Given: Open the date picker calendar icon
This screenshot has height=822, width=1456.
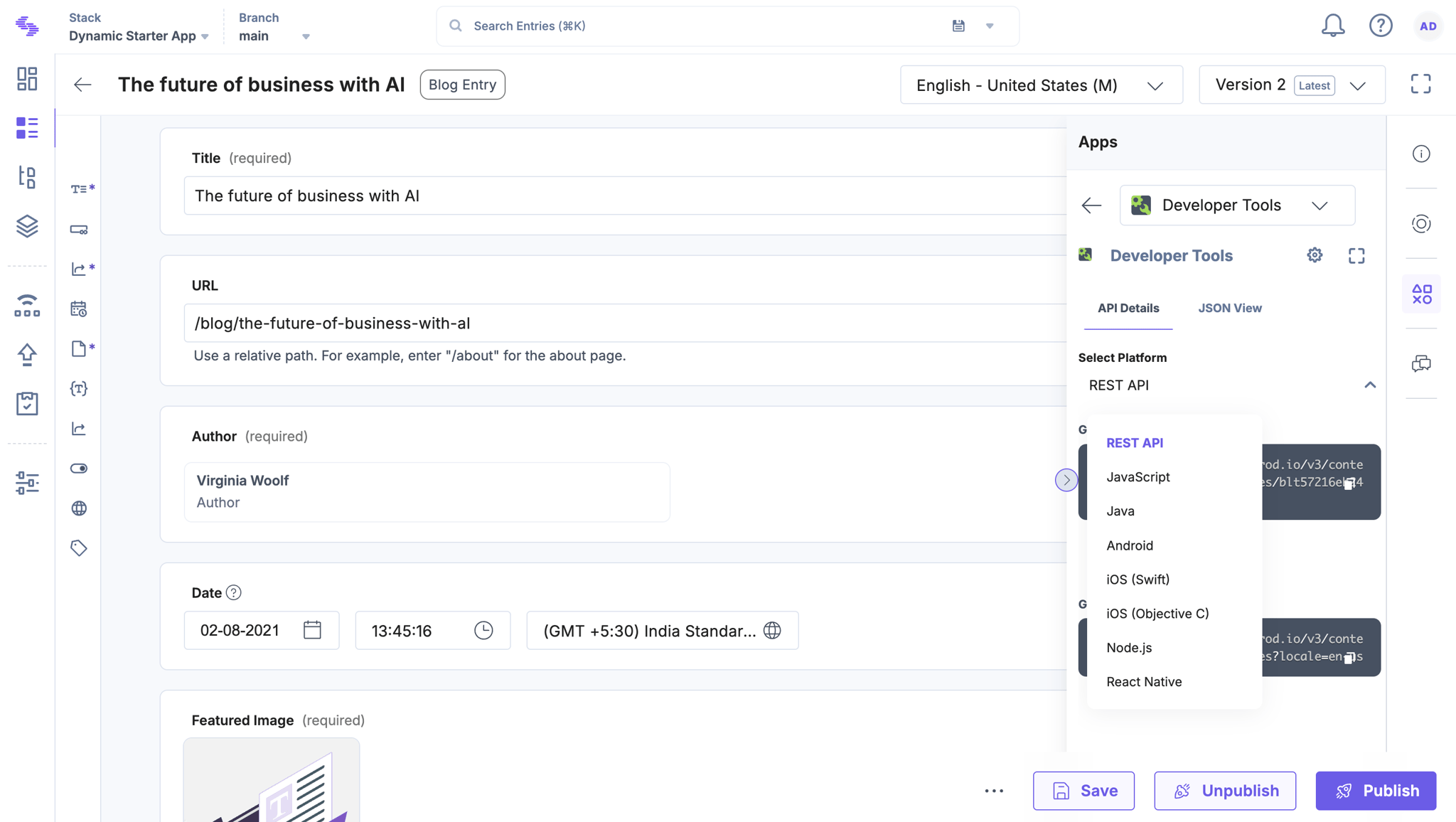Looking at the screenshot, I should tap(312, 630).
